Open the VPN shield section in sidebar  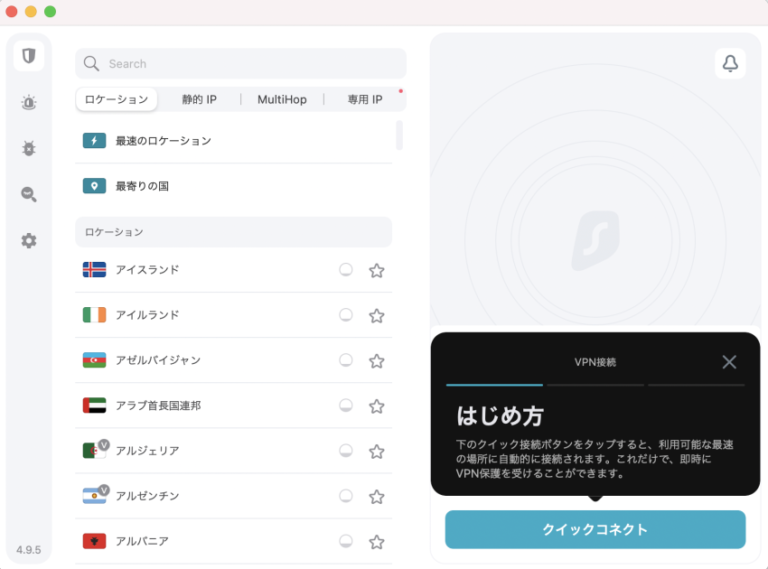[29, 56]
